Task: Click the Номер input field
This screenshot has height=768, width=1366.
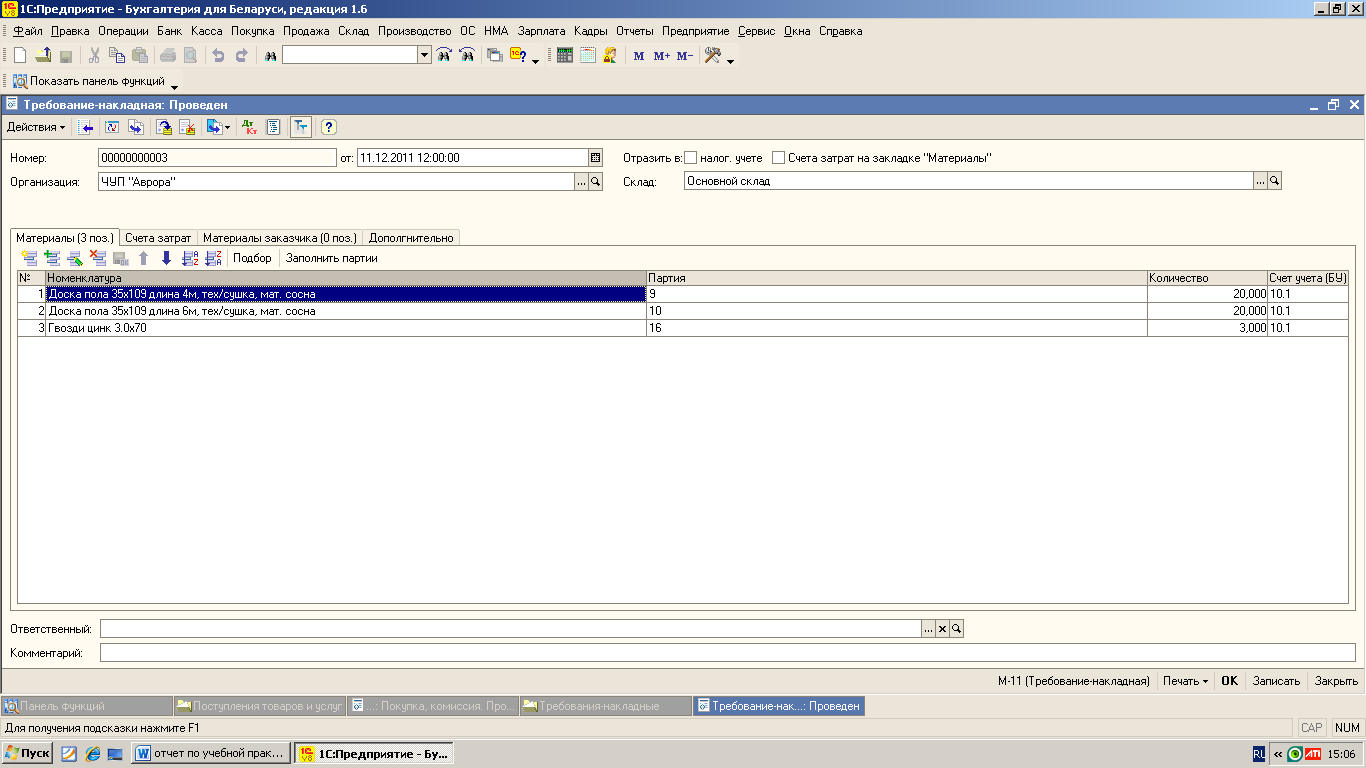Action: pyautogui.click(x=218, y=157)
